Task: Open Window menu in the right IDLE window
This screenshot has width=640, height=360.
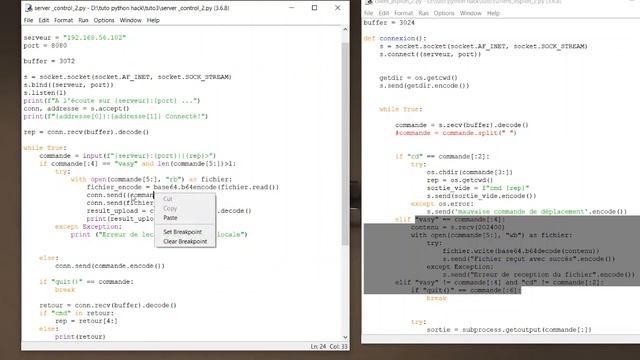Action: point(470,13)
